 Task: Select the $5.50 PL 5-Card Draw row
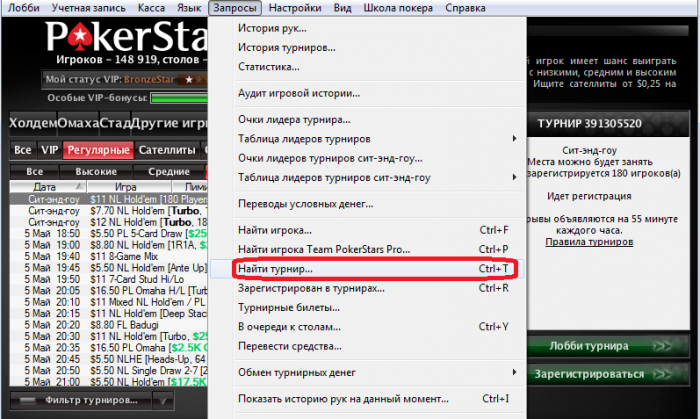(109, 233)
